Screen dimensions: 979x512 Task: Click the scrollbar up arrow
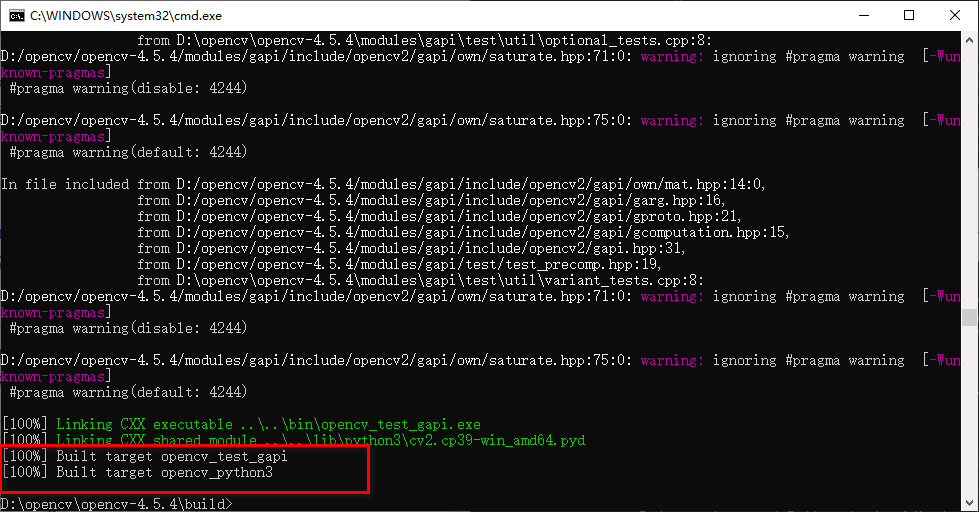point(969,39)
